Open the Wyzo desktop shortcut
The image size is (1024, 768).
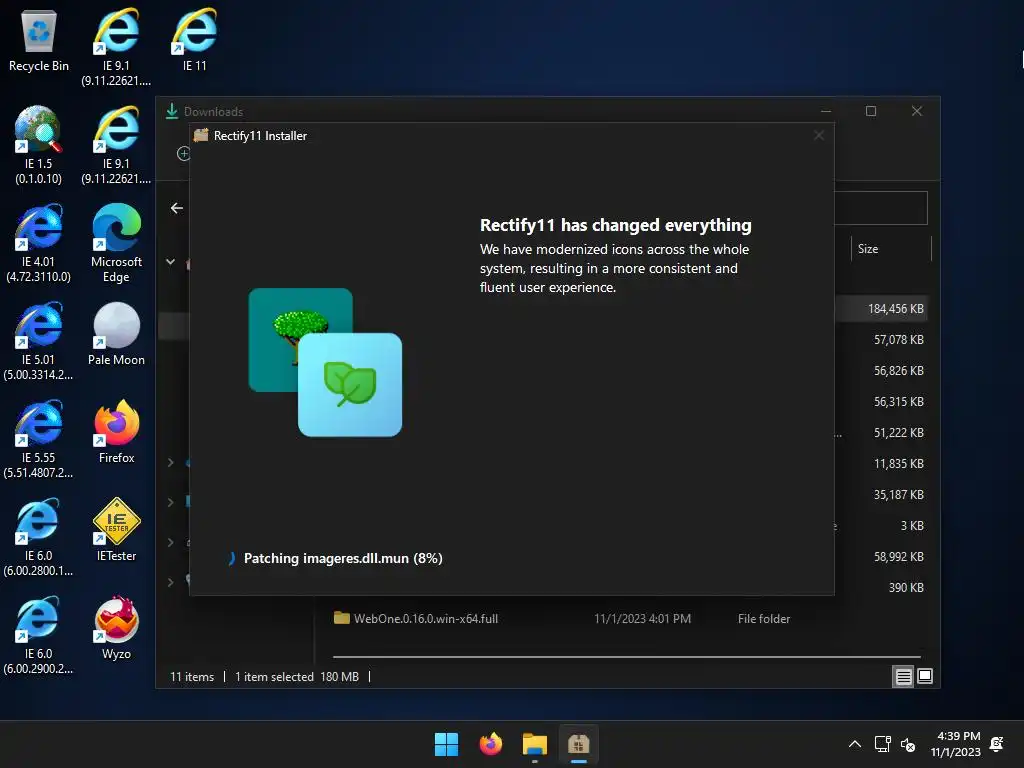tap(116, 628)
